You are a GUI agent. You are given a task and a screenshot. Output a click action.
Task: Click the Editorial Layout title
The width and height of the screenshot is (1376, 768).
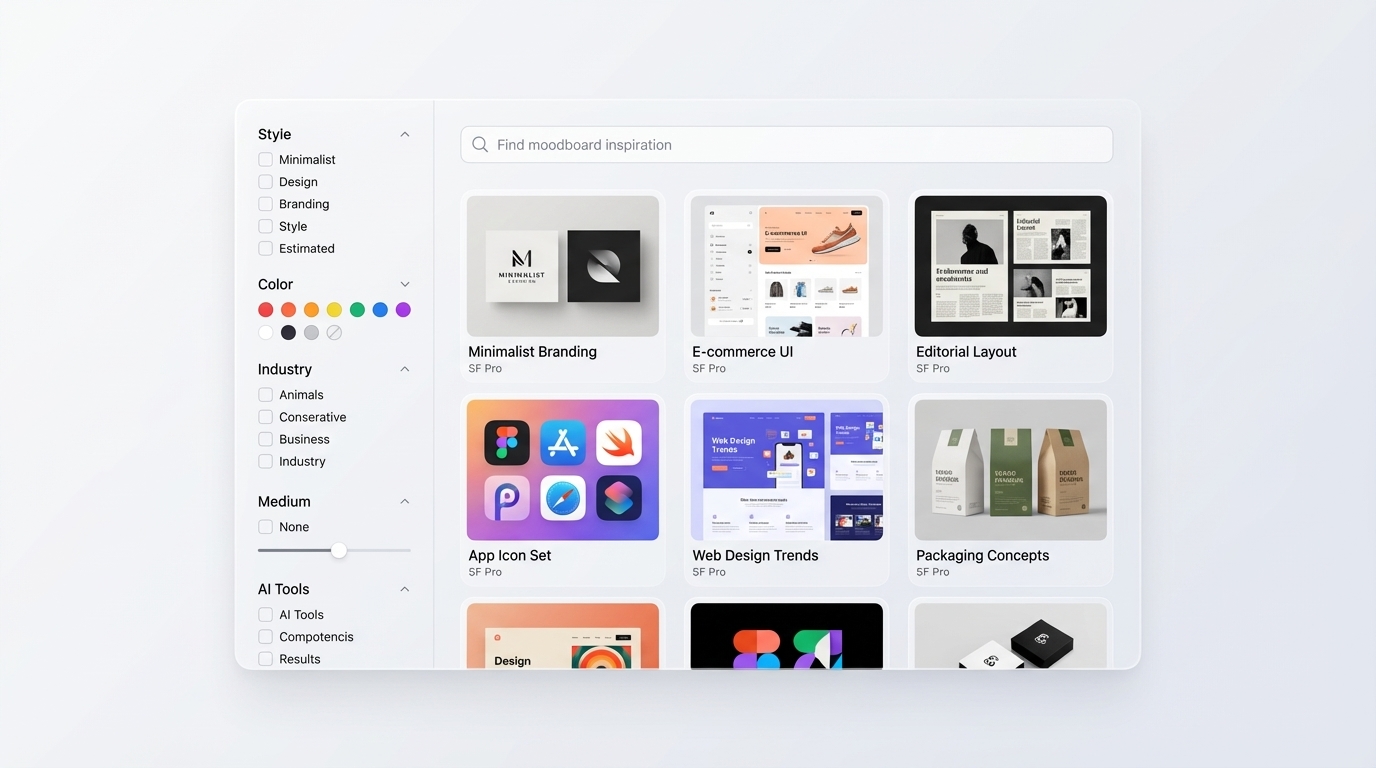(966, 352)
